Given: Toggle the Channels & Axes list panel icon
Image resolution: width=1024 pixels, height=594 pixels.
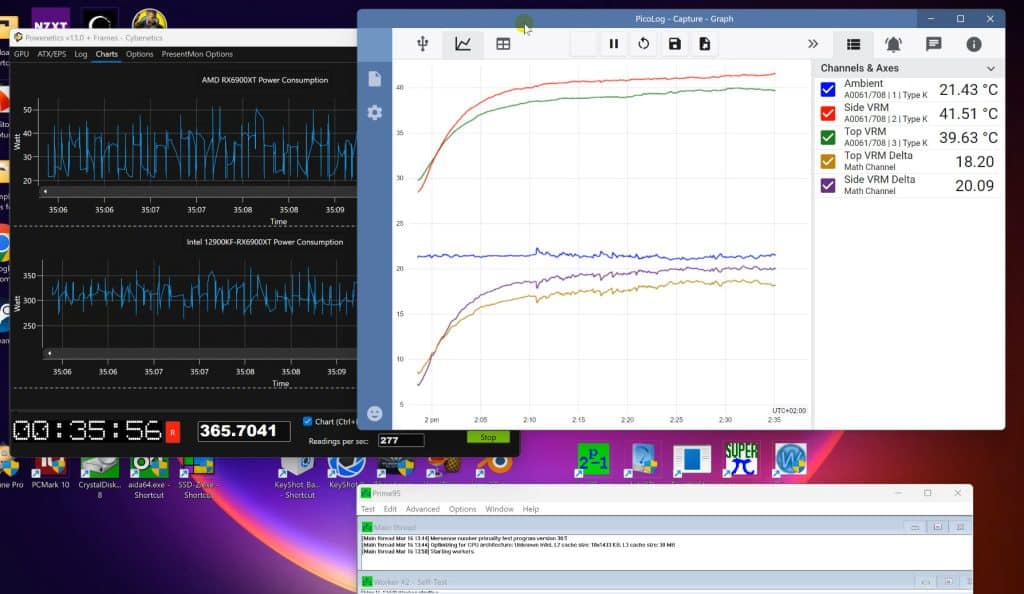Looking at the screenshot, I should tap(853, 44).
